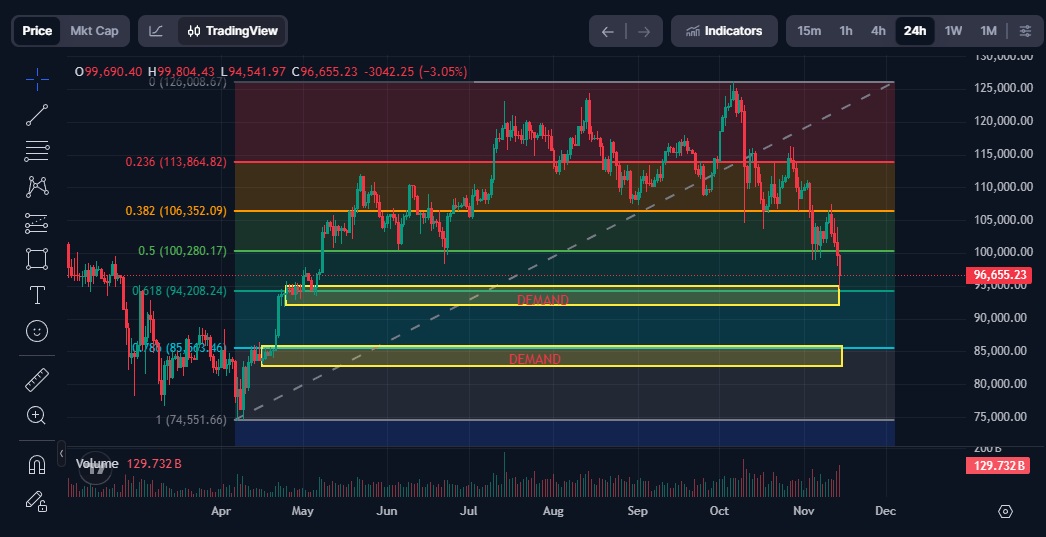Open the emoji icons tool

[x=37, y=331]
